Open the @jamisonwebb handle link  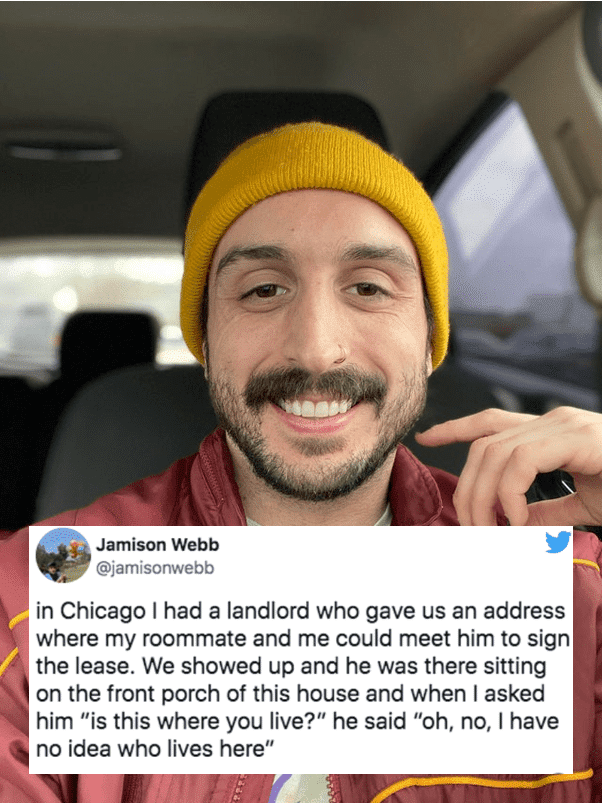point(155,568)
